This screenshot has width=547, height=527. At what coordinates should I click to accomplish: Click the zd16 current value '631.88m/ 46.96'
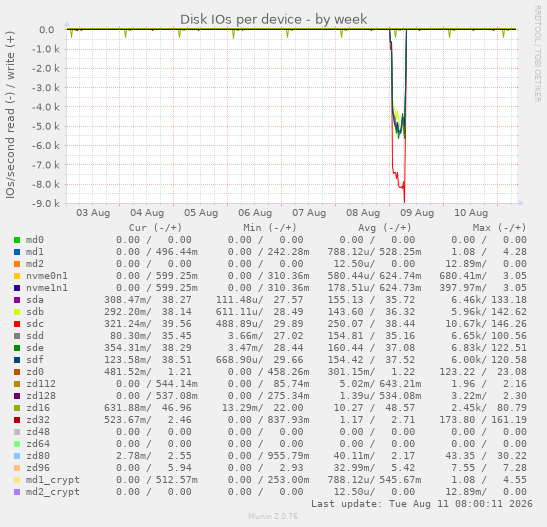coord(148,408)
